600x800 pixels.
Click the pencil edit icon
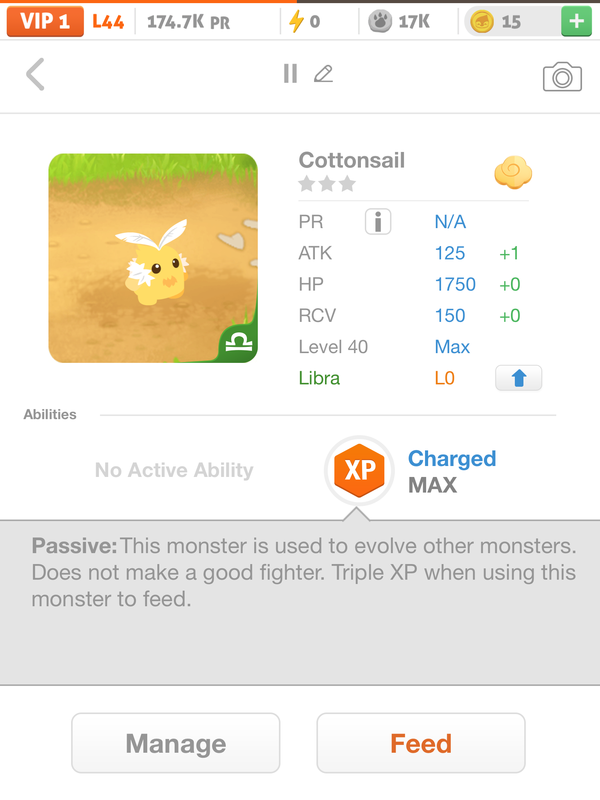323,74
